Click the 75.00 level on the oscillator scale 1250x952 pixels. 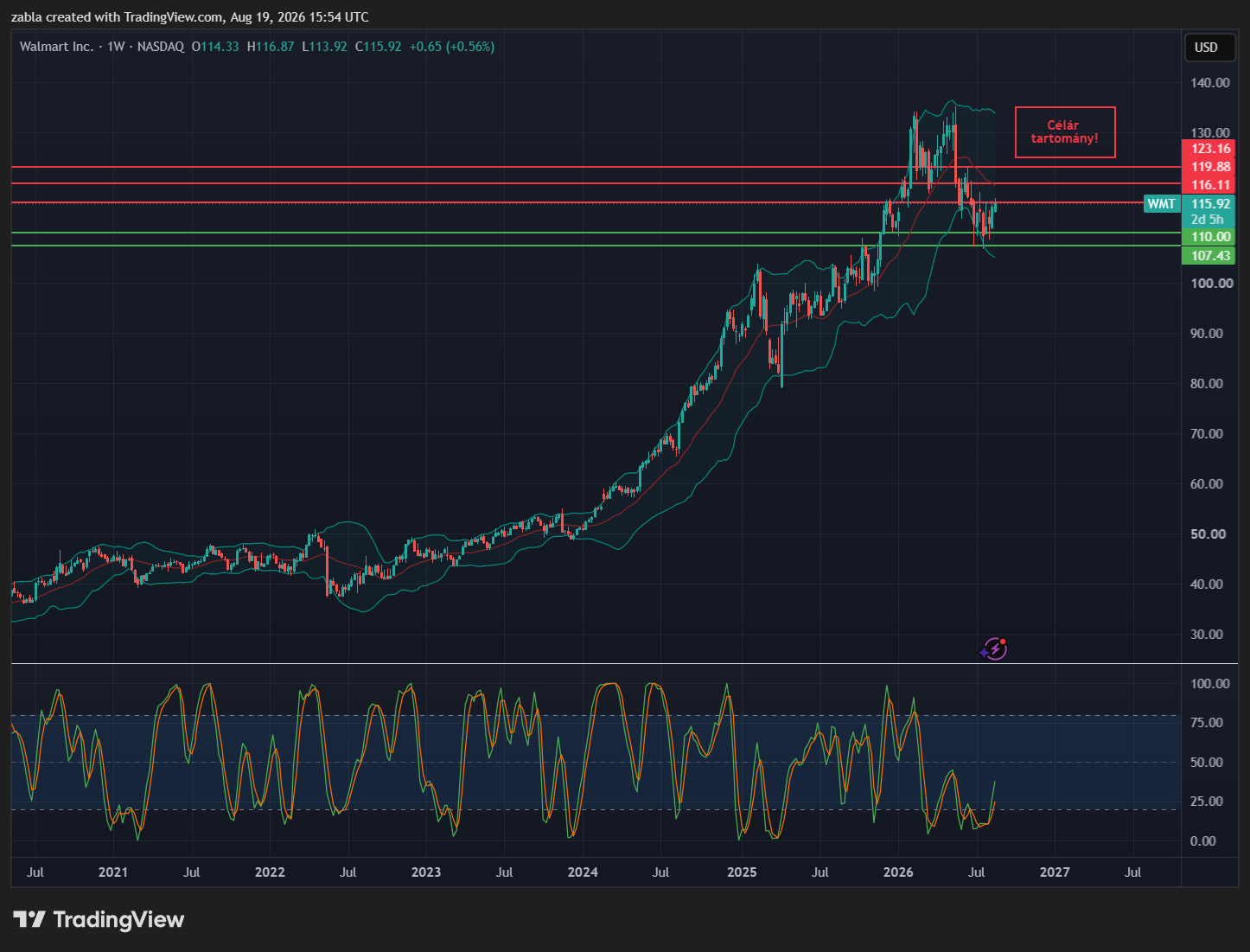[x=1207, y=723]
